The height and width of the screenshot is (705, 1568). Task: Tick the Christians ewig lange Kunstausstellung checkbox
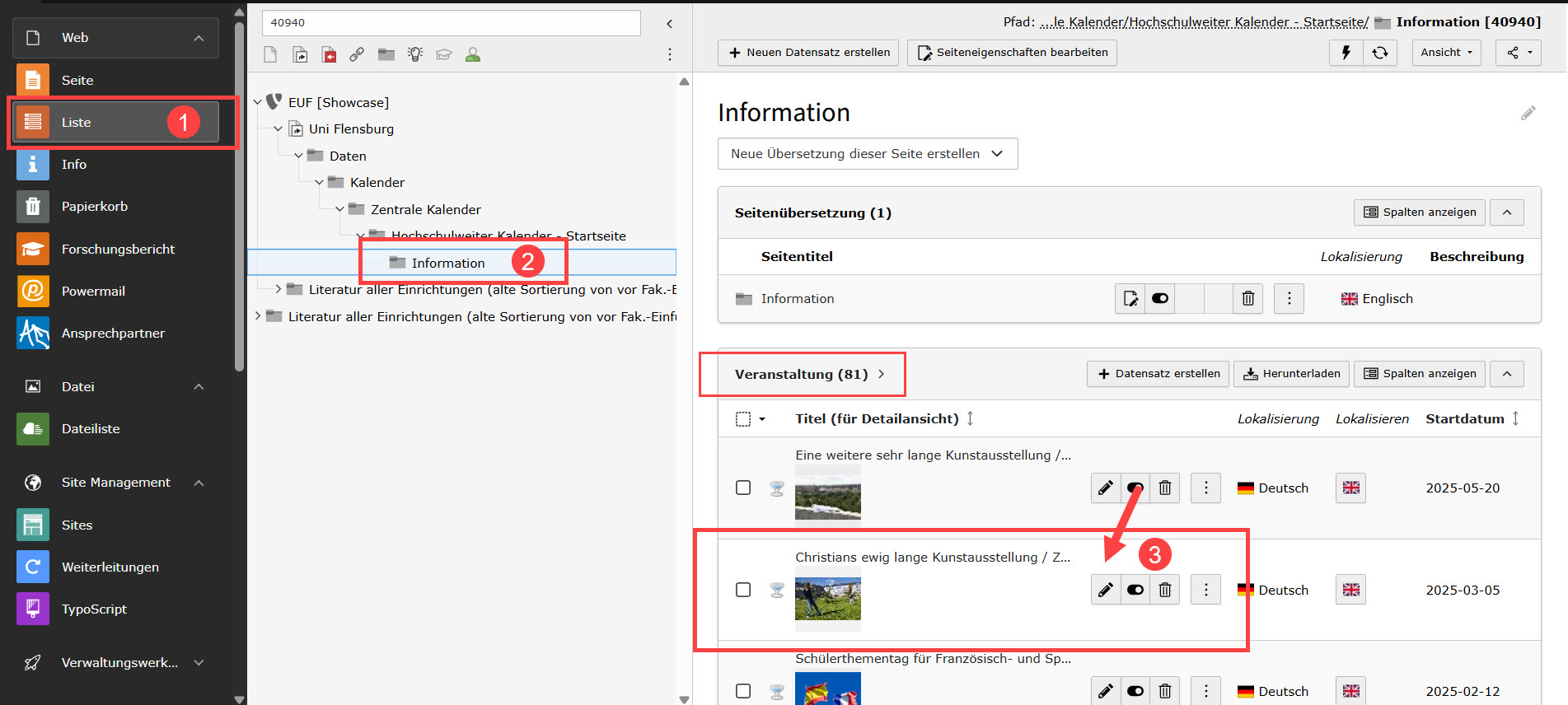[x=743, y=590]
